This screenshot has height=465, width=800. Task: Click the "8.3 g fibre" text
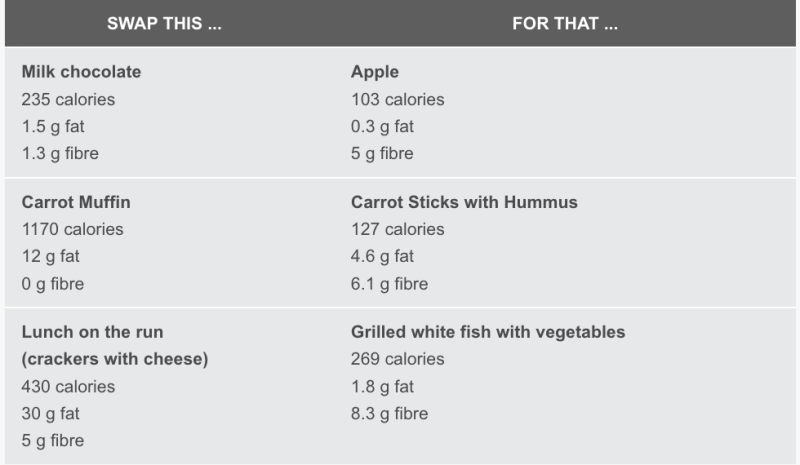click(x=389, y=414)
